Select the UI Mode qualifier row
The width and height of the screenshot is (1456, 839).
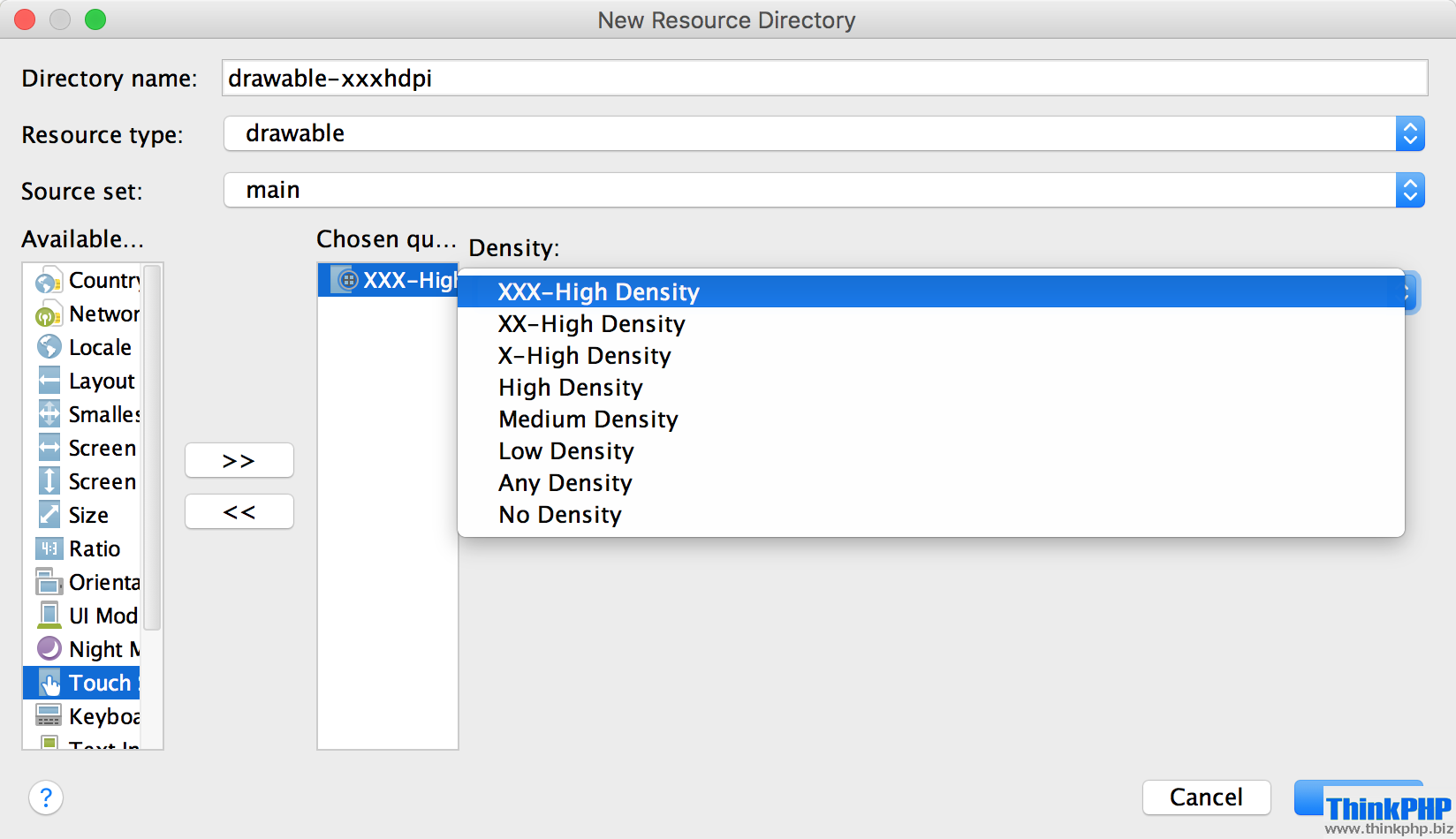(81, 616)
